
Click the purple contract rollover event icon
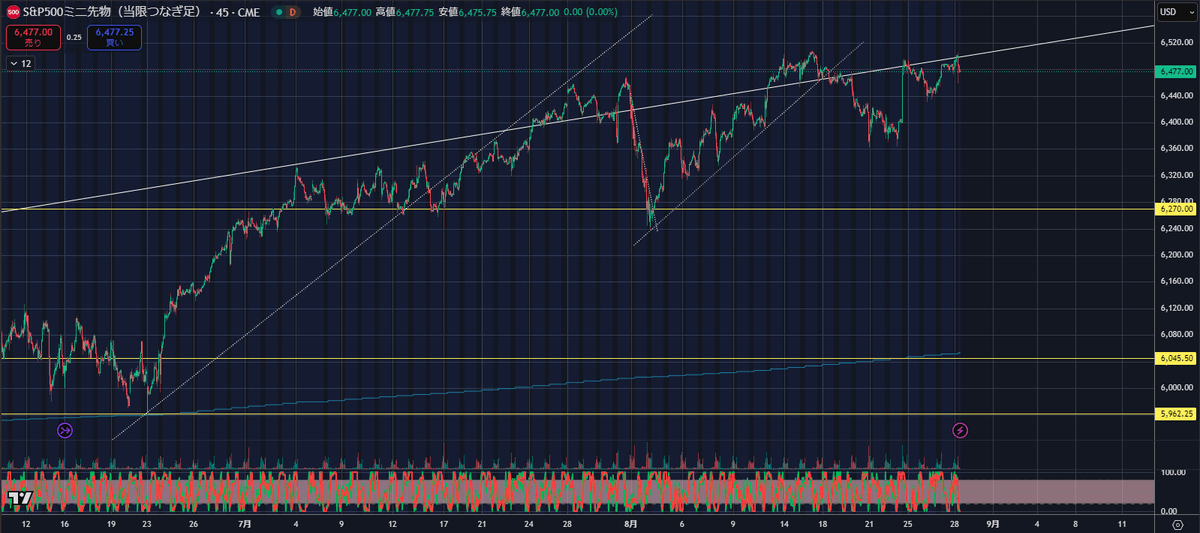[65, 430]
